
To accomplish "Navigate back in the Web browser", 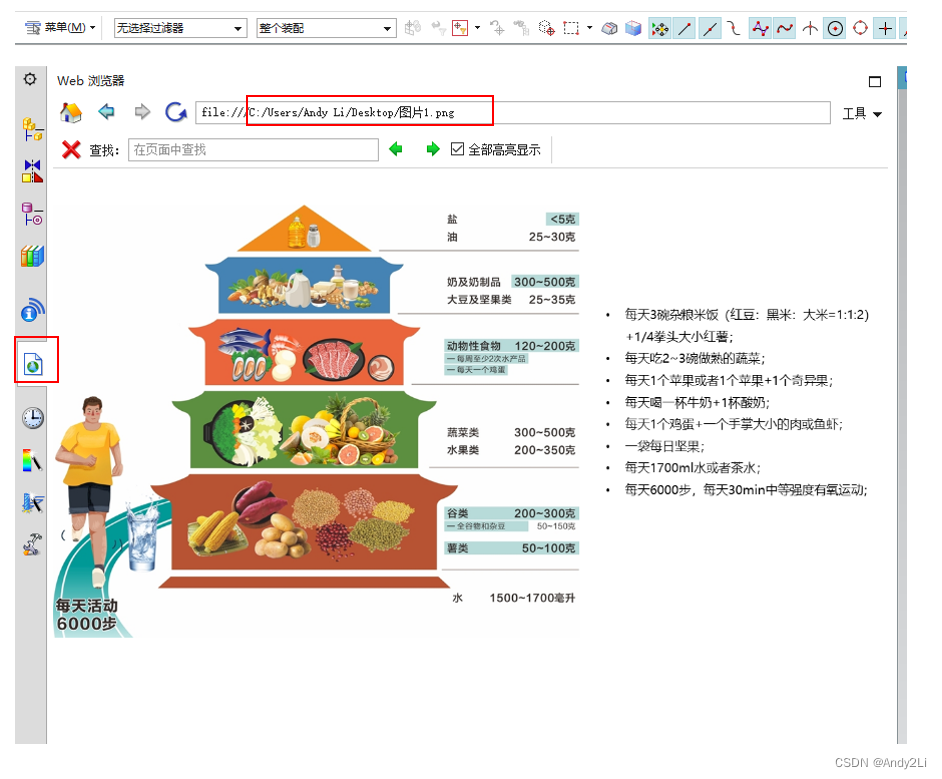I will pyautogui.click(x=106, y=112).
